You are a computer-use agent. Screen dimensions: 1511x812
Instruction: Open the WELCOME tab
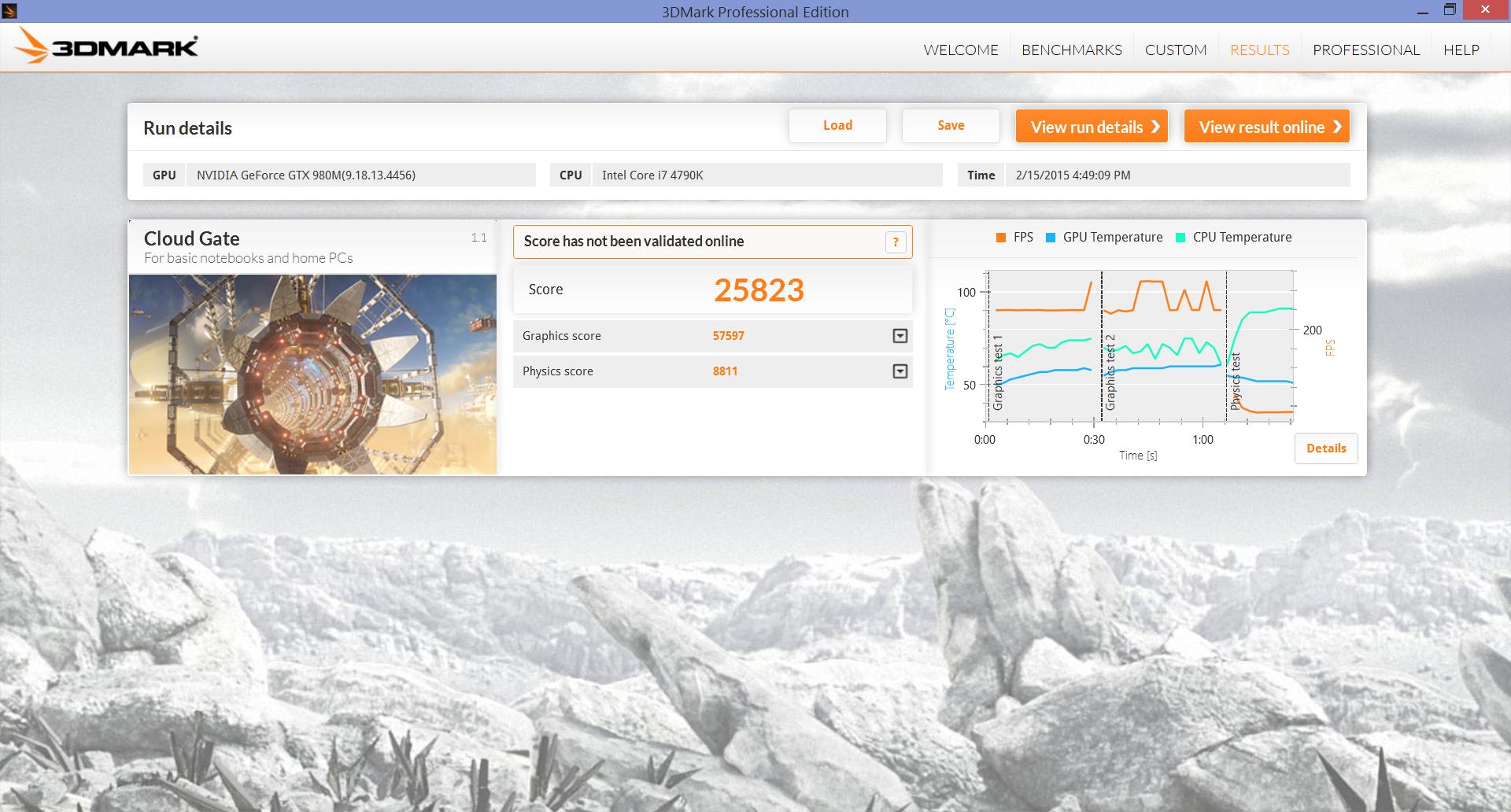coord(961,50)
